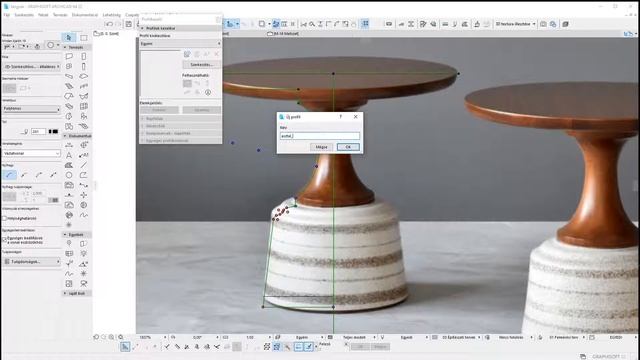Click the Mégse button in bottom toolbar
This screenshot has width=640, height=360.
pyautogui.click(x=380, y=347)
